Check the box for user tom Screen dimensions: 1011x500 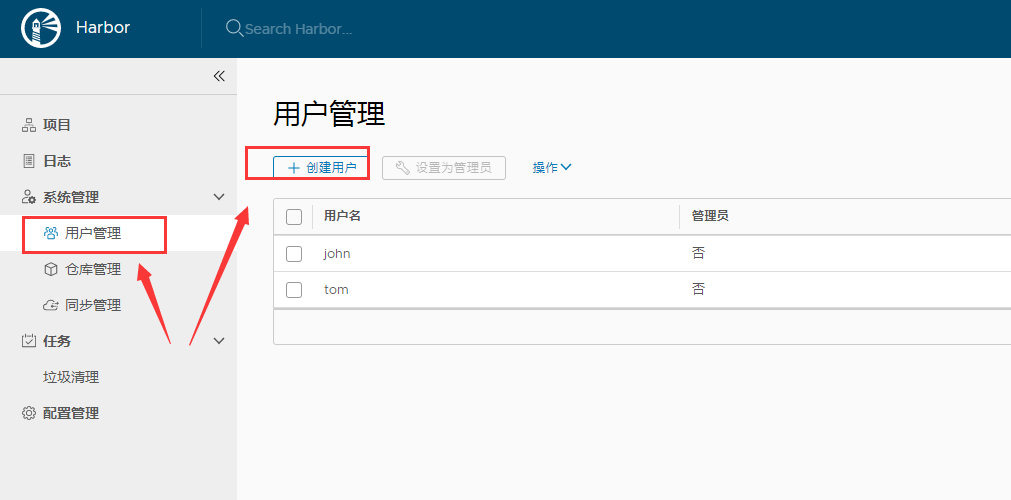click(294, 290)
